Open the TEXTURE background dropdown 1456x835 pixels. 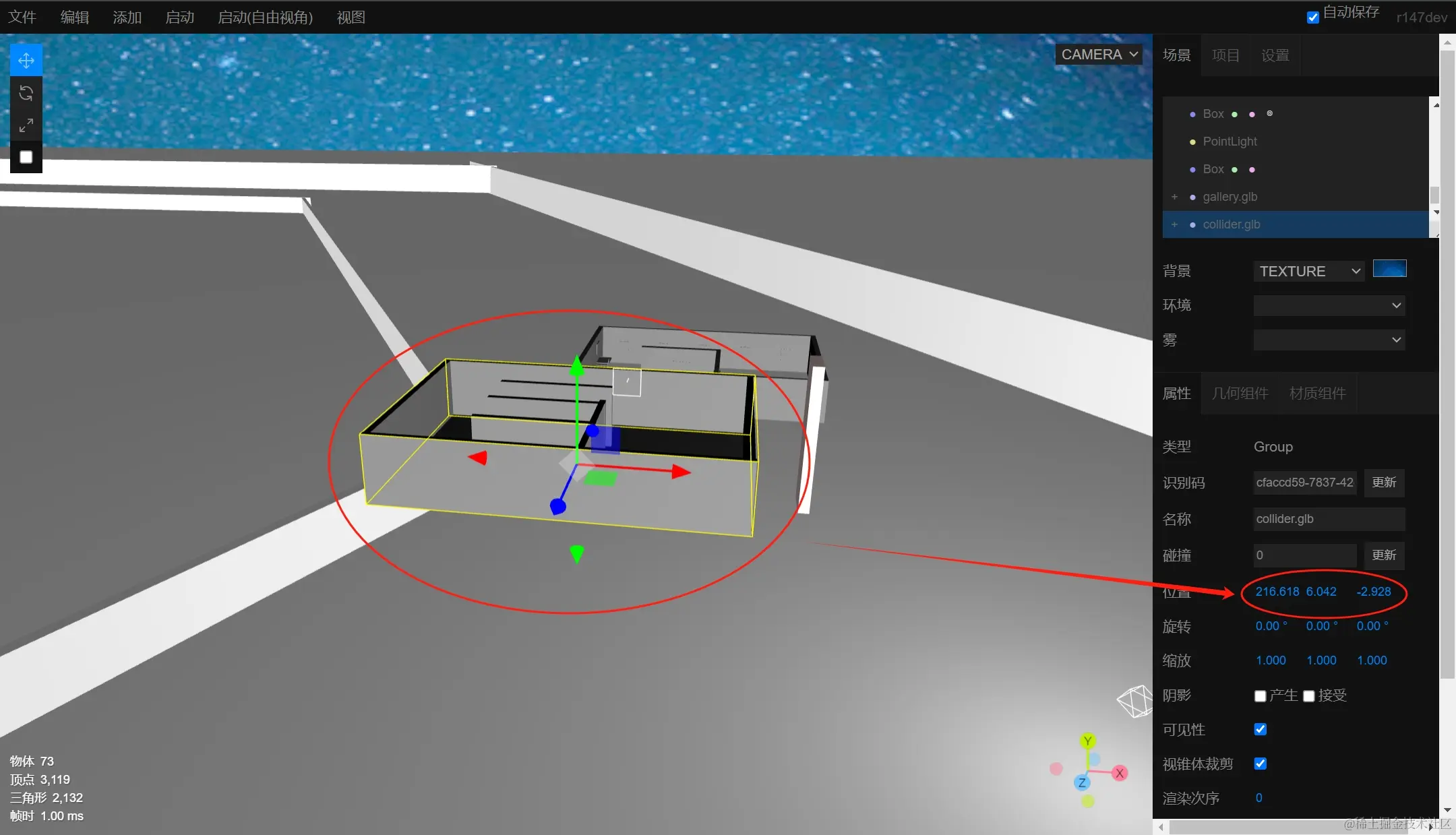pyautogui.click(x=1308, y=271)
